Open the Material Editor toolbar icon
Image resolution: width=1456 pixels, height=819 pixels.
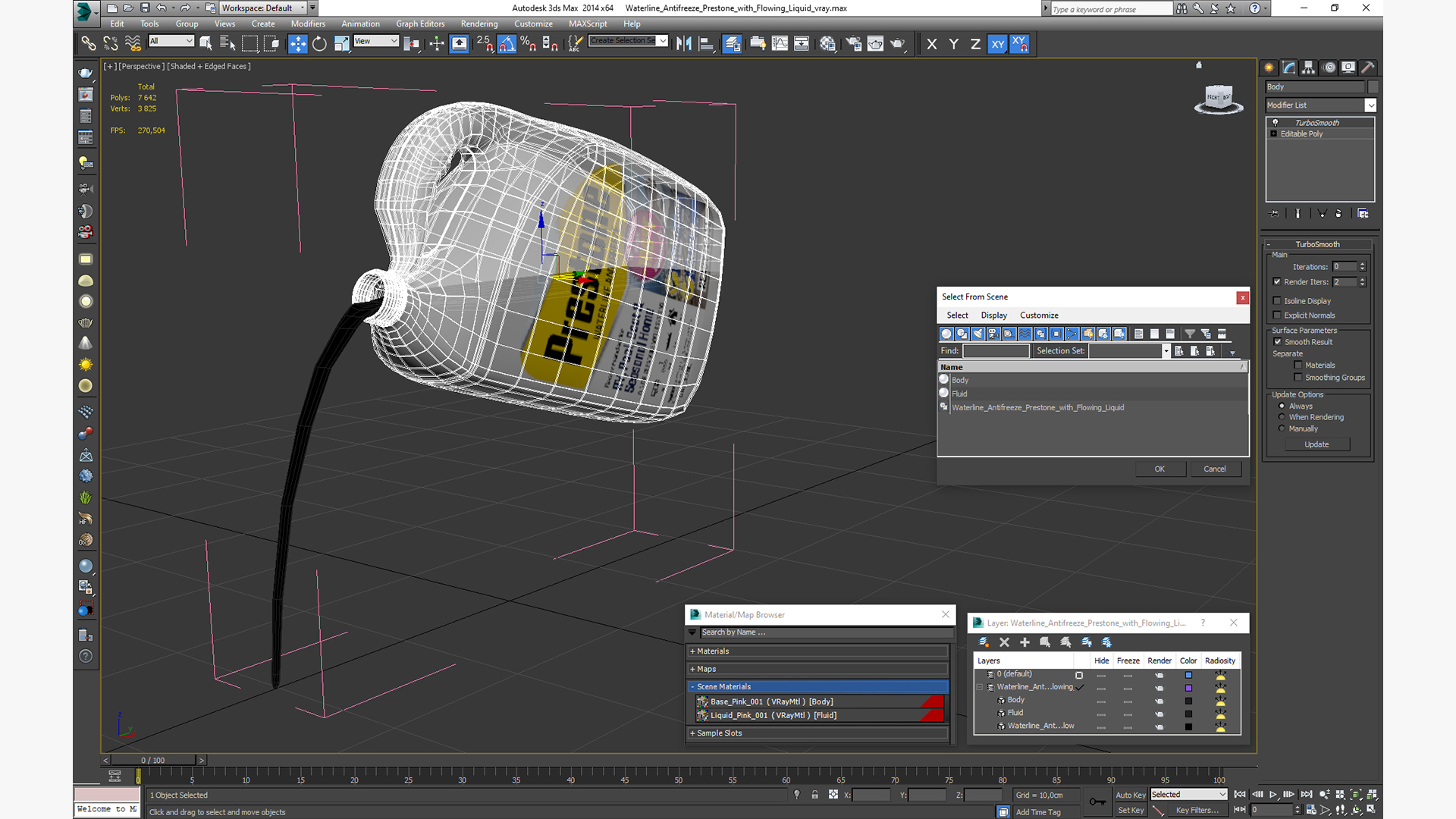827,43
